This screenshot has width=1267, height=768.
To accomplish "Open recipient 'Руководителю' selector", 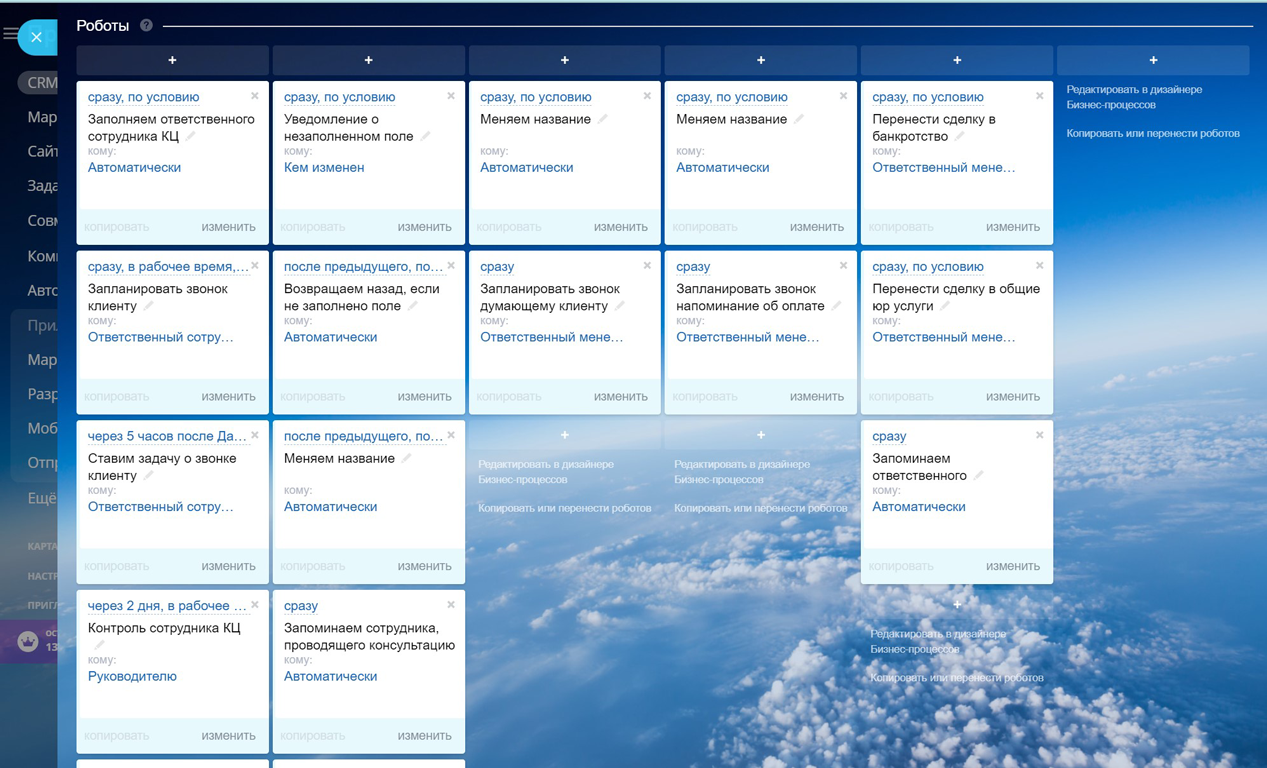I will [x=132, y=677].
